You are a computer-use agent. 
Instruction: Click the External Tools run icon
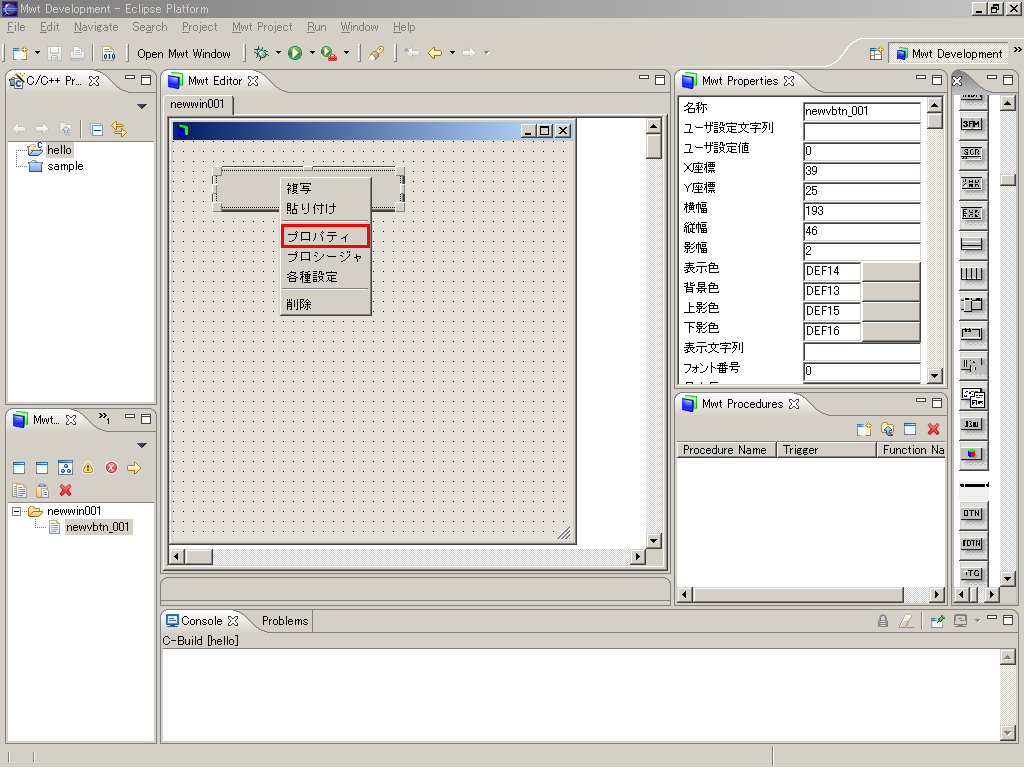click(329, 54)
